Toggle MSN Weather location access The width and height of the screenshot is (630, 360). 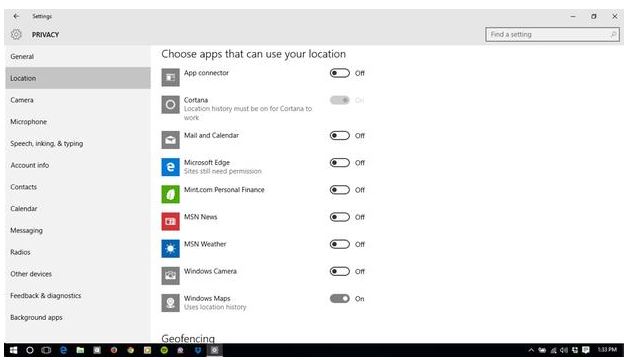(340, 244)
